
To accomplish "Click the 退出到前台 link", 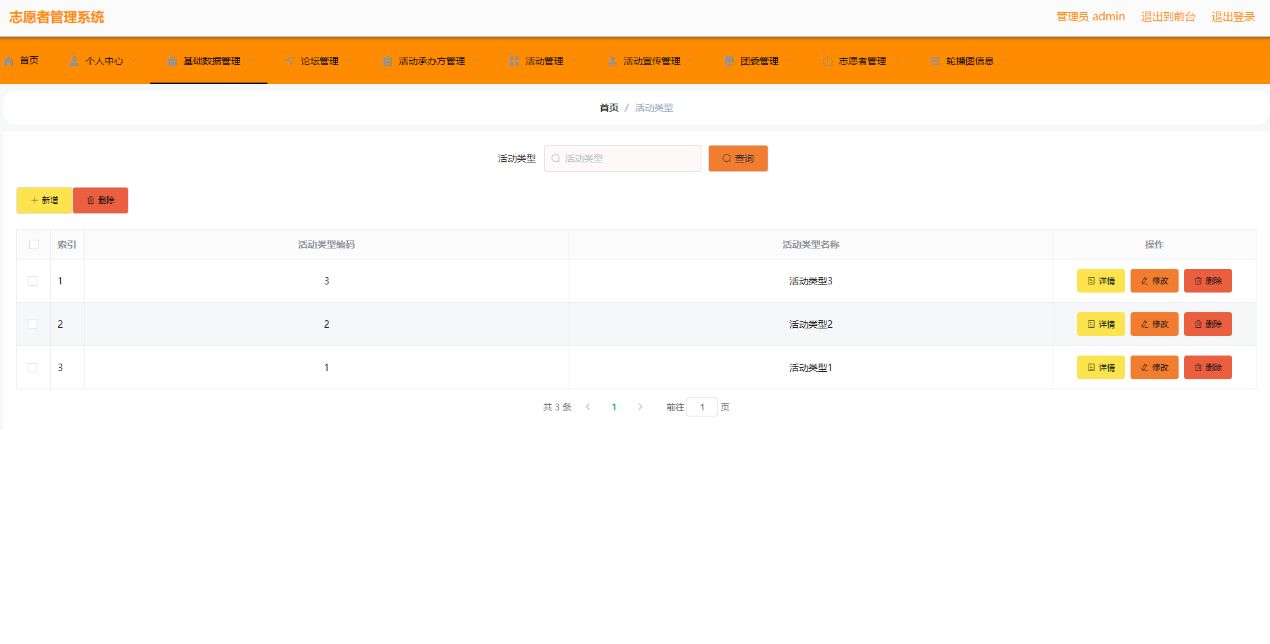I will point(1168,17).
